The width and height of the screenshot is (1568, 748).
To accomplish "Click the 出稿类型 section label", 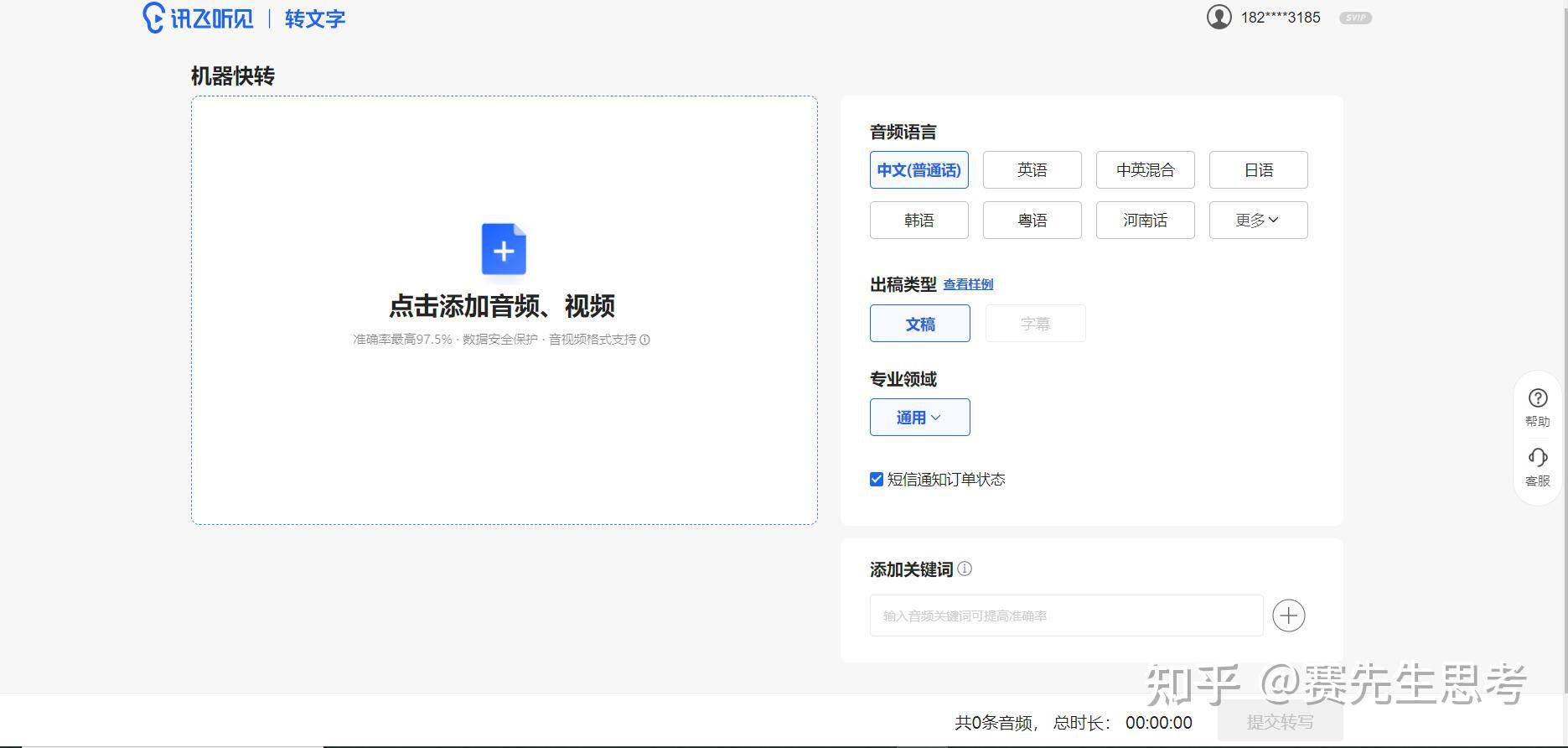I will click(903, 284).
